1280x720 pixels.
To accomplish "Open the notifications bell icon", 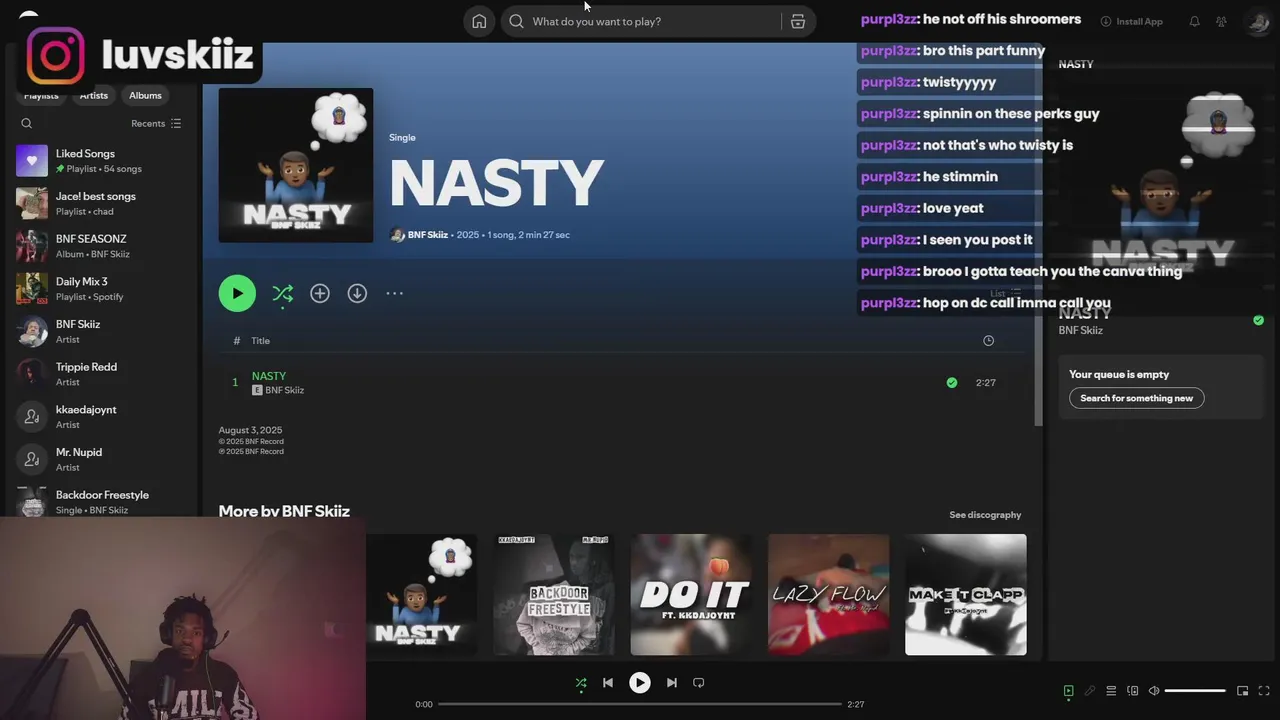I will (1194, 21).
